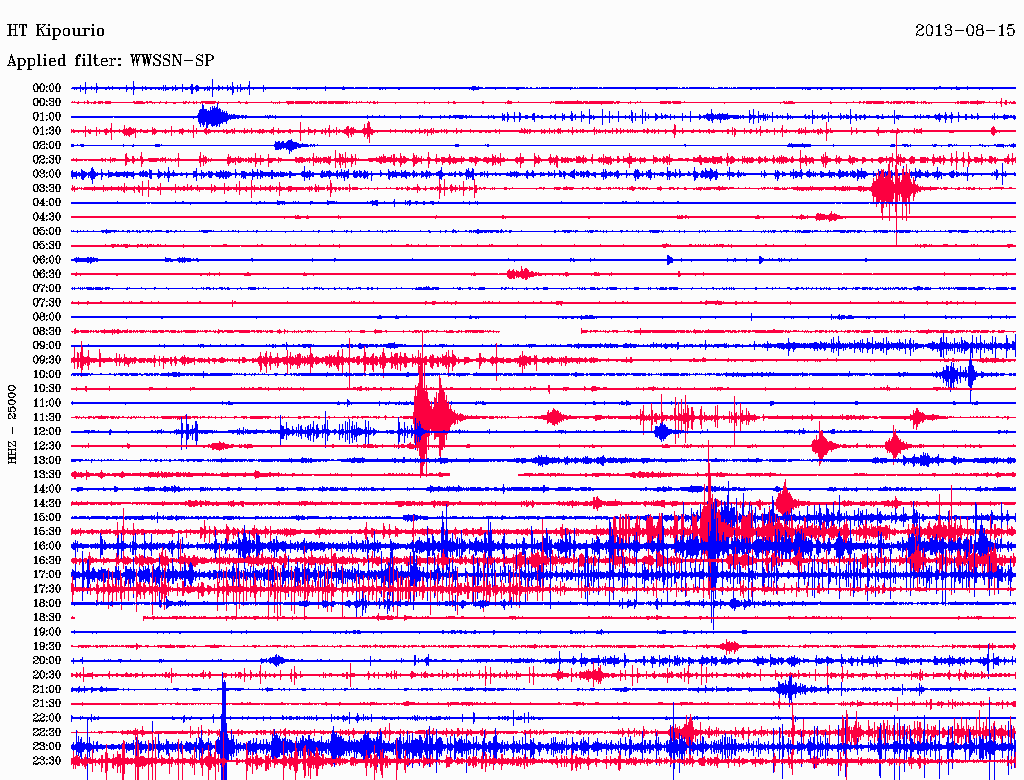Click the 06:00 time label
The image size is (1024, 780).
(47, 260)
